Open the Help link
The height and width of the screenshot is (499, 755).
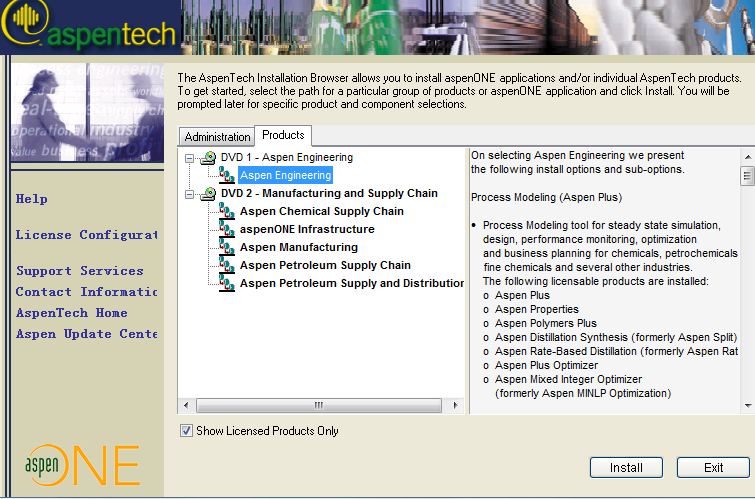click(32, 199)
